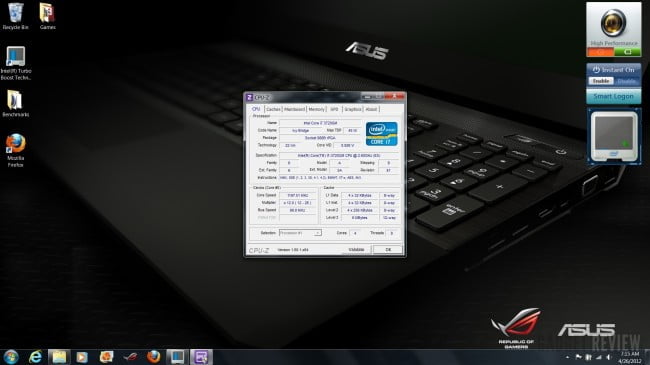Open the Recycle Bin desktop icon
The width and height of the screenshot is (650, 365).
16,16
